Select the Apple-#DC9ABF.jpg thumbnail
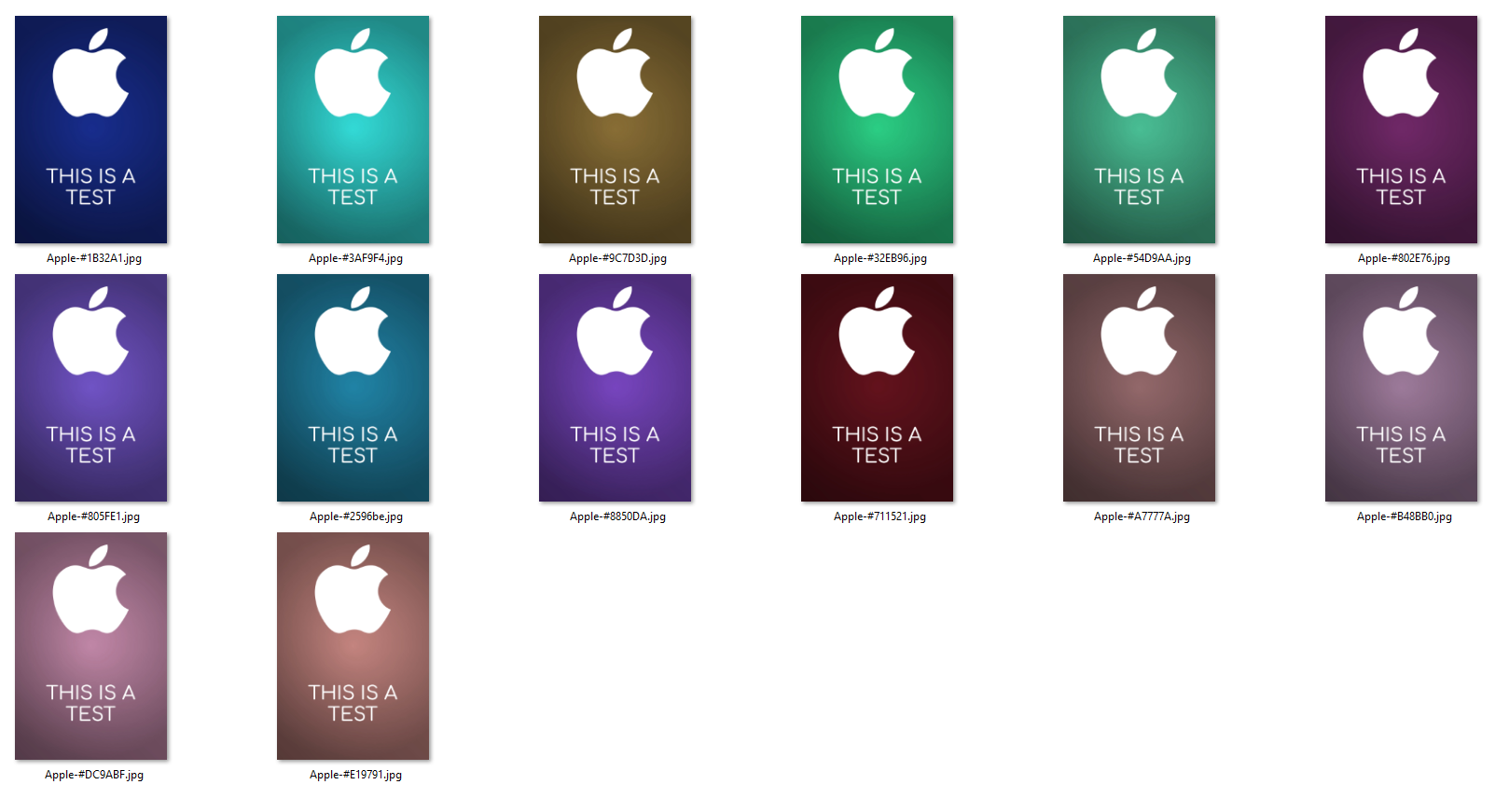Viewport: 1495px width, 812px height. point(90,646)
